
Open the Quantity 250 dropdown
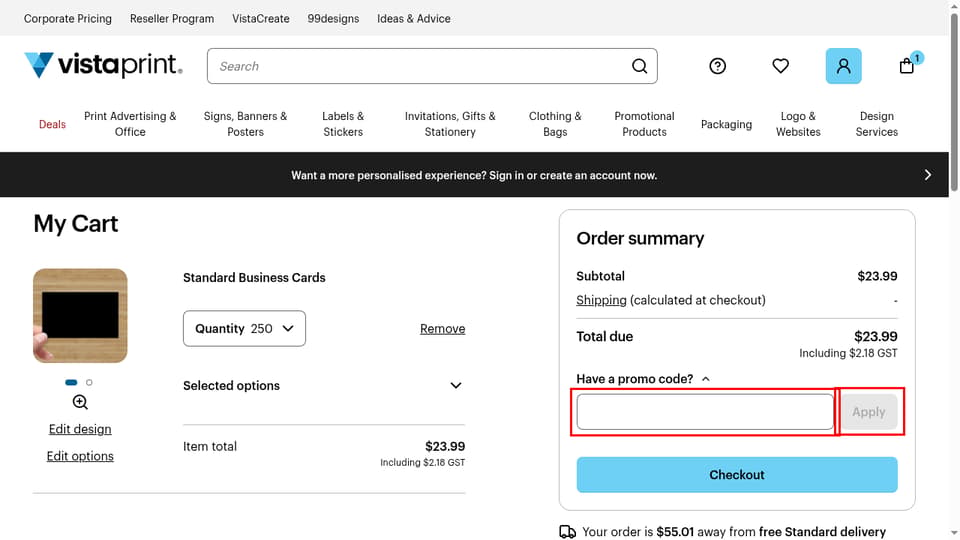pos(244,329)
